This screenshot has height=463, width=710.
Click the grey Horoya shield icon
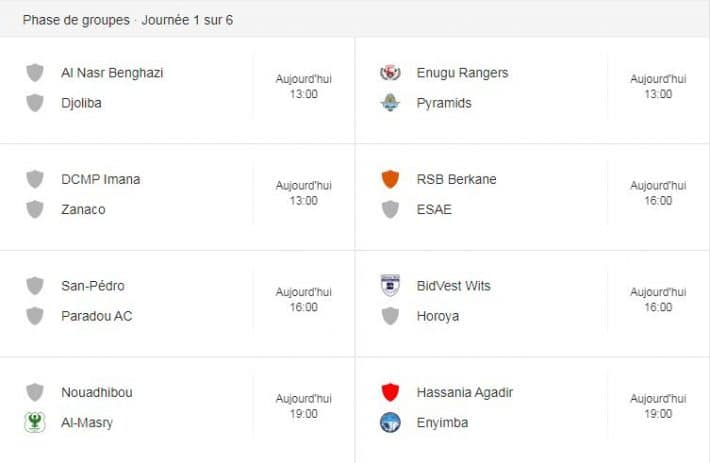[390, 316]
